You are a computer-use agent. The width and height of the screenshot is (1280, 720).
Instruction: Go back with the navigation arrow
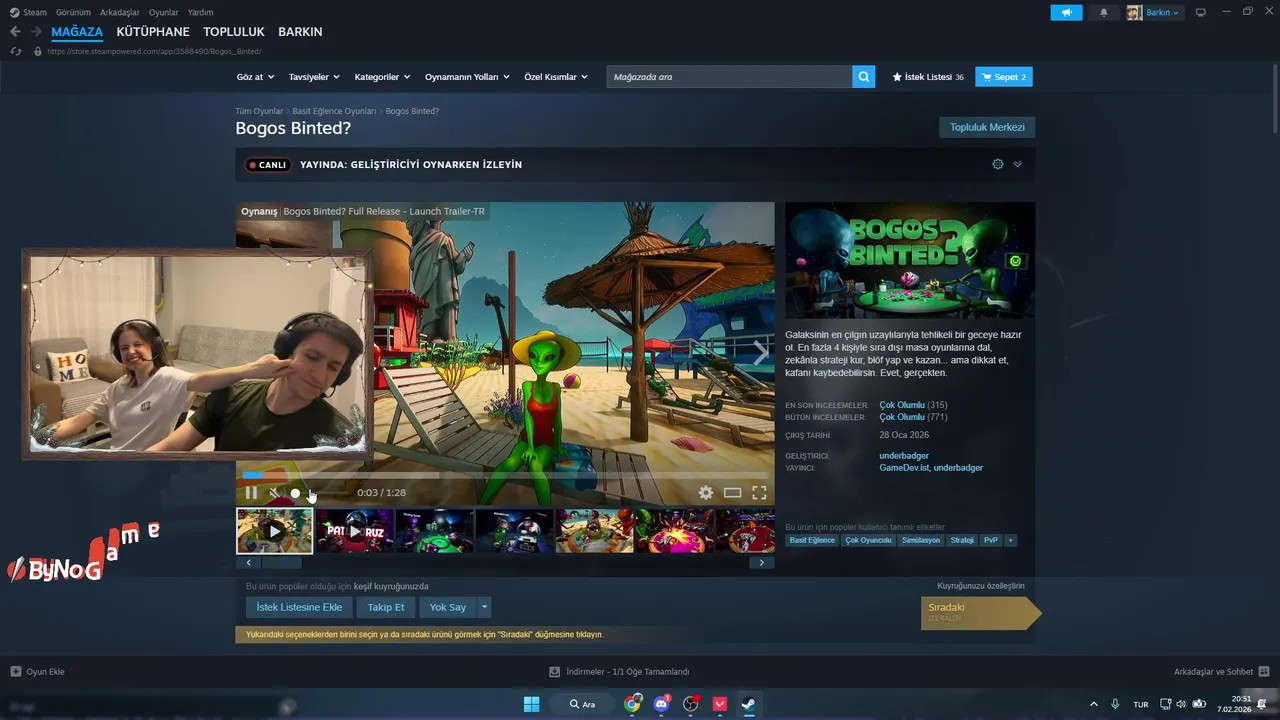[x=15, y=32]
